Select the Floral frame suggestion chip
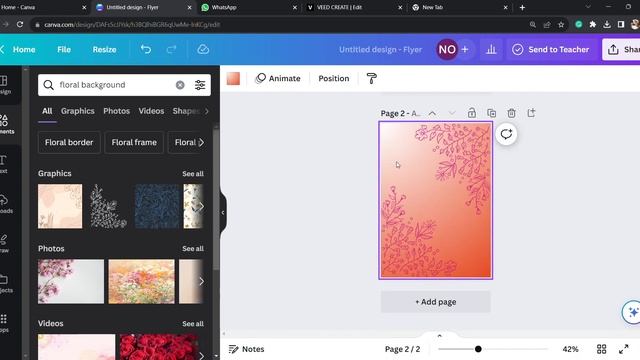640x360 pixels. tap(134, 142)
